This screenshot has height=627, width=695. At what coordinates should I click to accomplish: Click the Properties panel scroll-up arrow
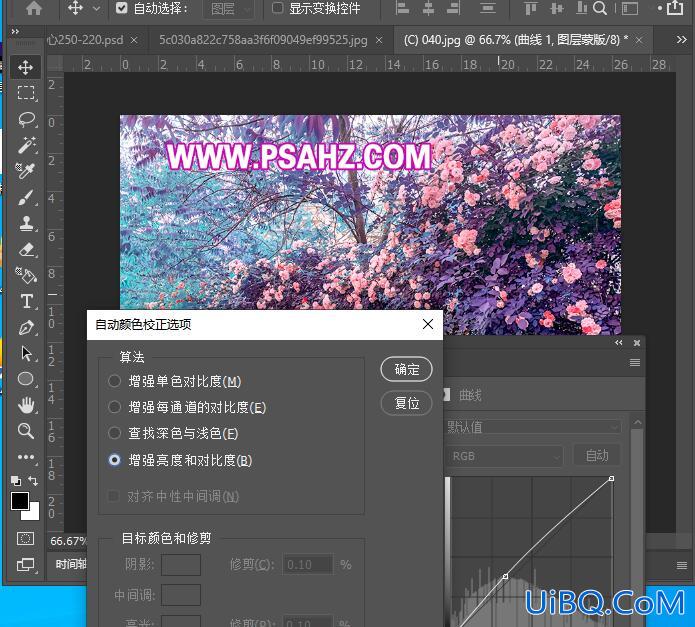pyautogui.click(x=637, y=423)
